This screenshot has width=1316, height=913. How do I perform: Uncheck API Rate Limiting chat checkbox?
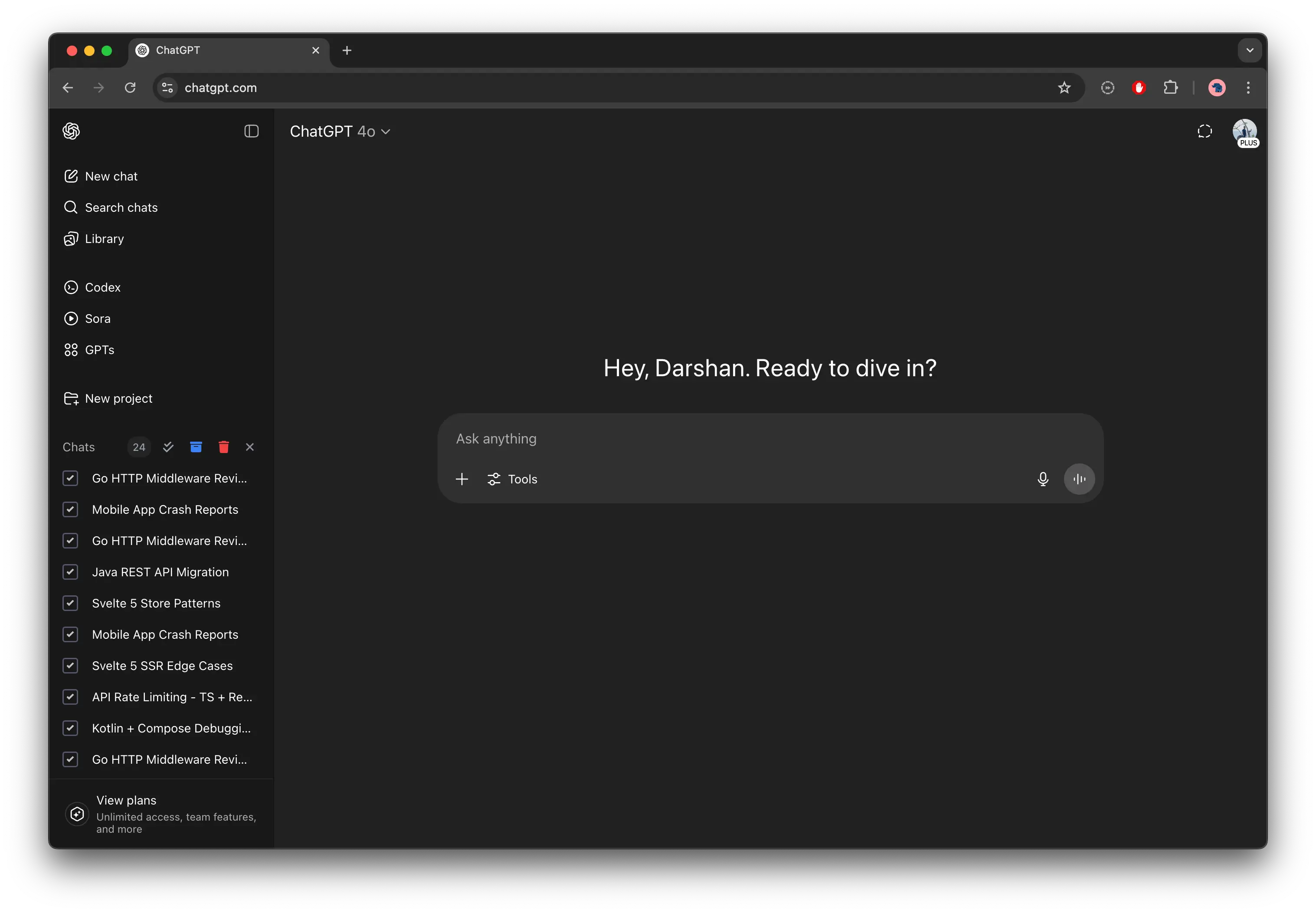[x=70, y=697]
